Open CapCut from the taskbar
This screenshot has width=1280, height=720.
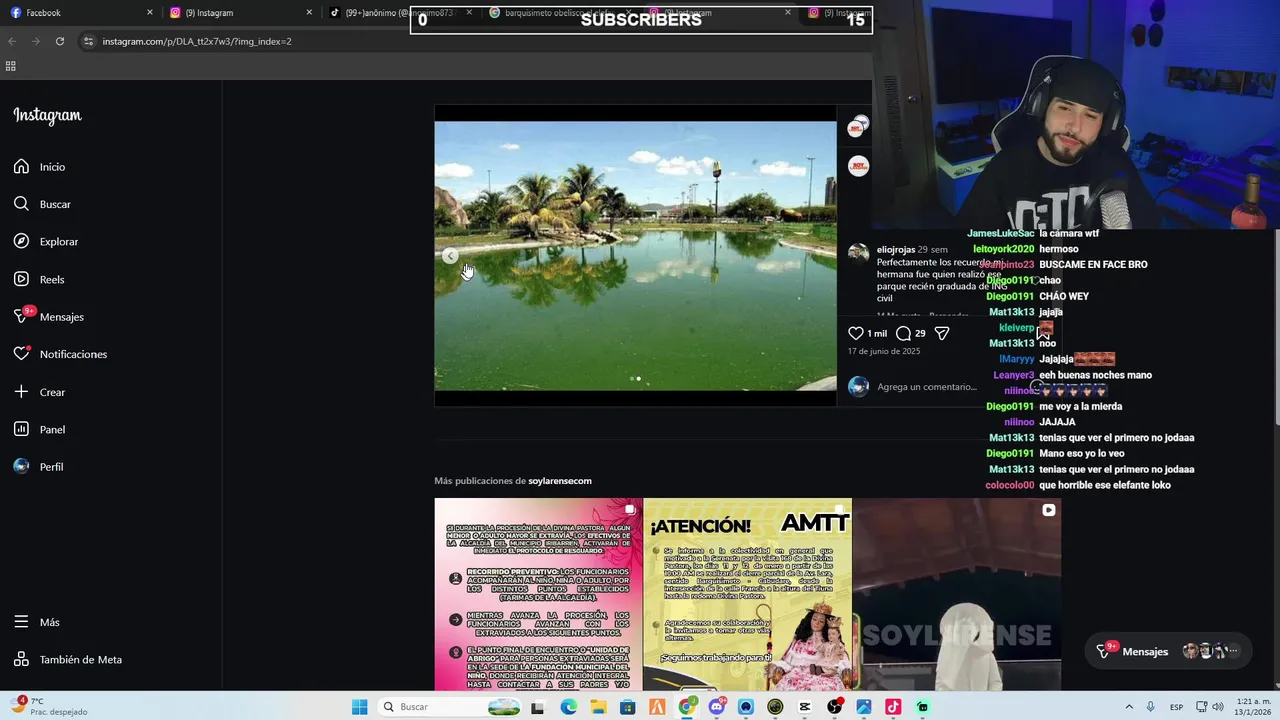pyautogui.click(x=805, y=707)
